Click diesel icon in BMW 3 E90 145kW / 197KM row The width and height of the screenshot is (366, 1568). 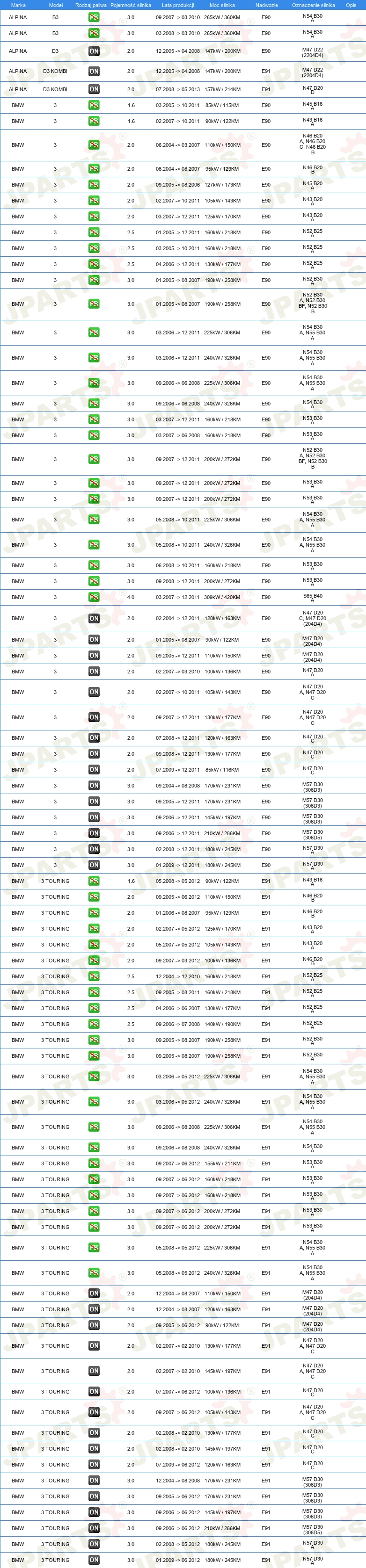click(94, 817)
